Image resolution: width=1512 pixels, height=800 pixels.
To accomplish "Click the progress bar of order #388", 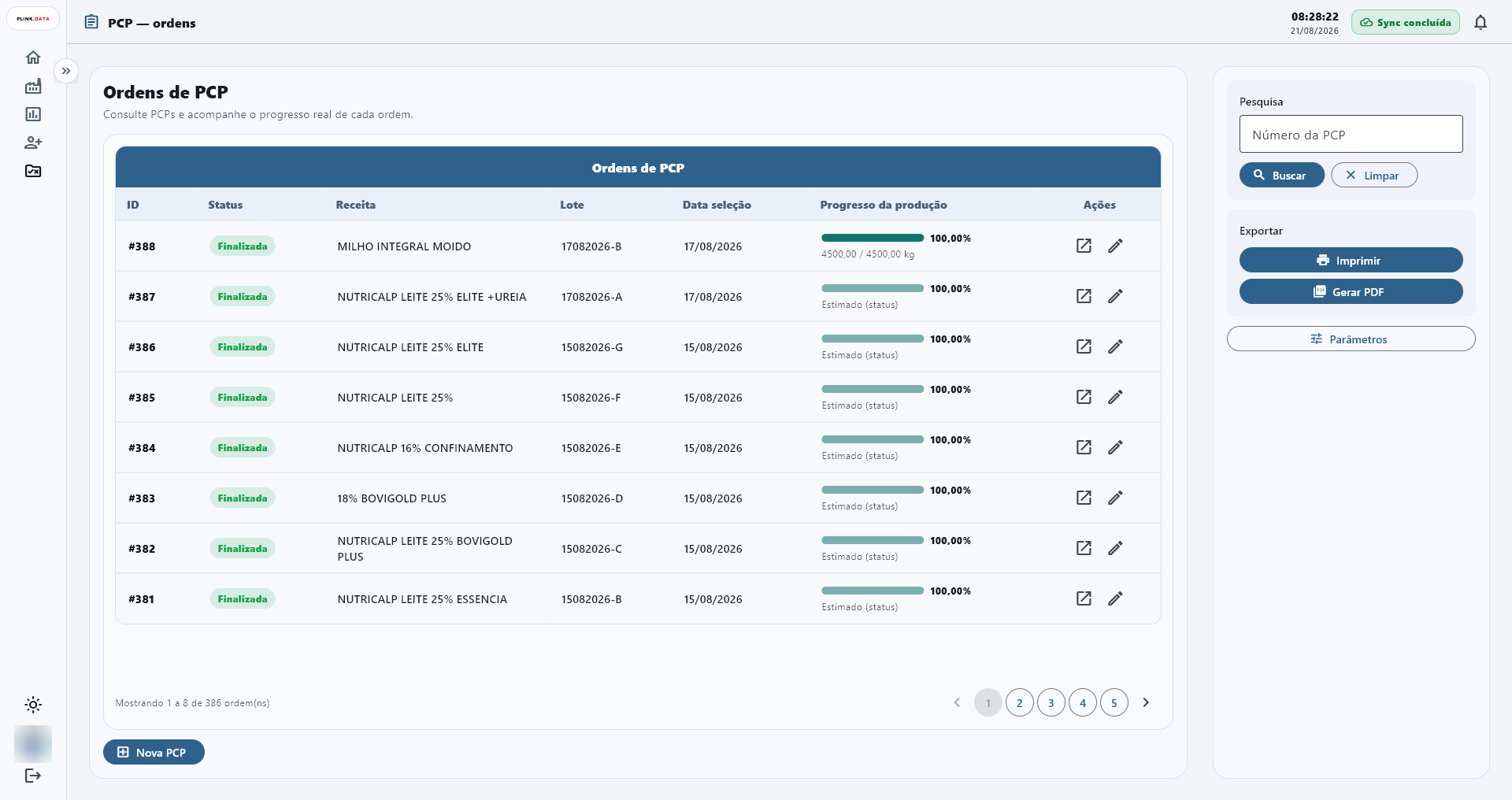I will click(x=873, y=238).
